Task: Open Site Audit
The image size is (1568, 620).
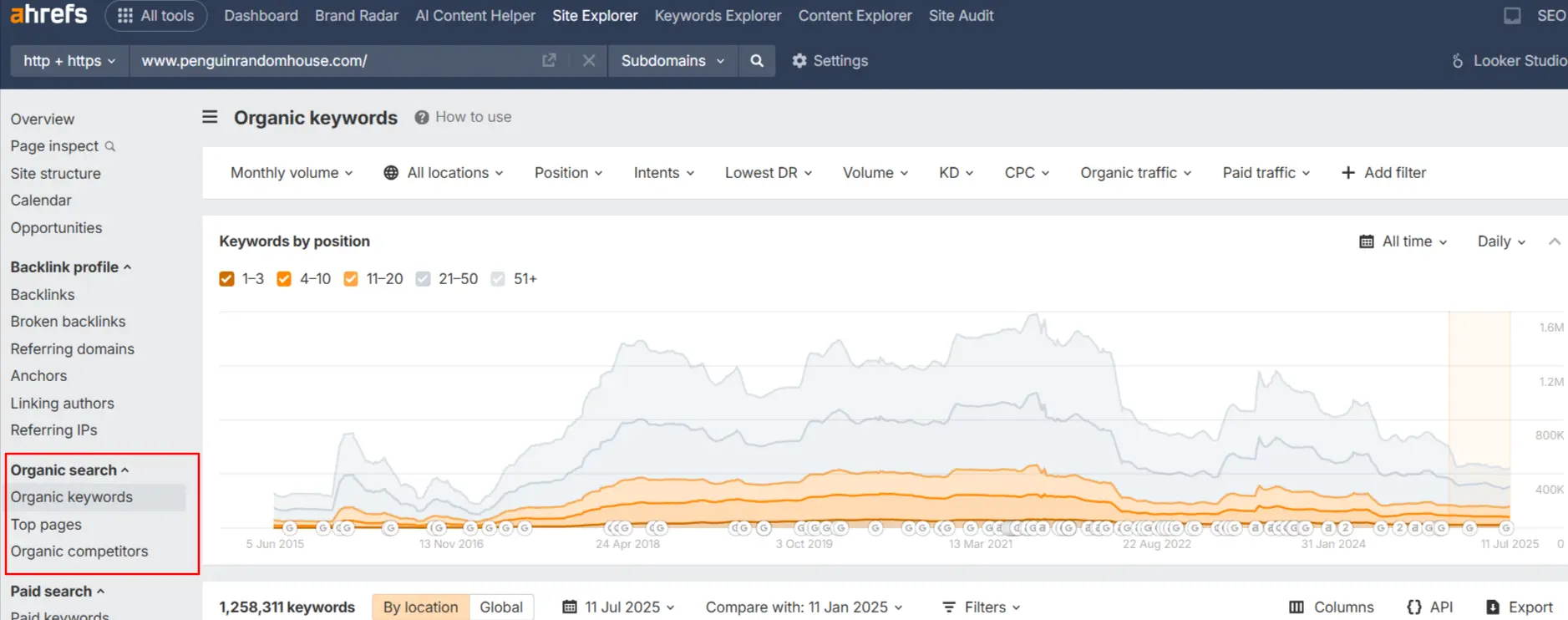Action: [x=961, y=16]
